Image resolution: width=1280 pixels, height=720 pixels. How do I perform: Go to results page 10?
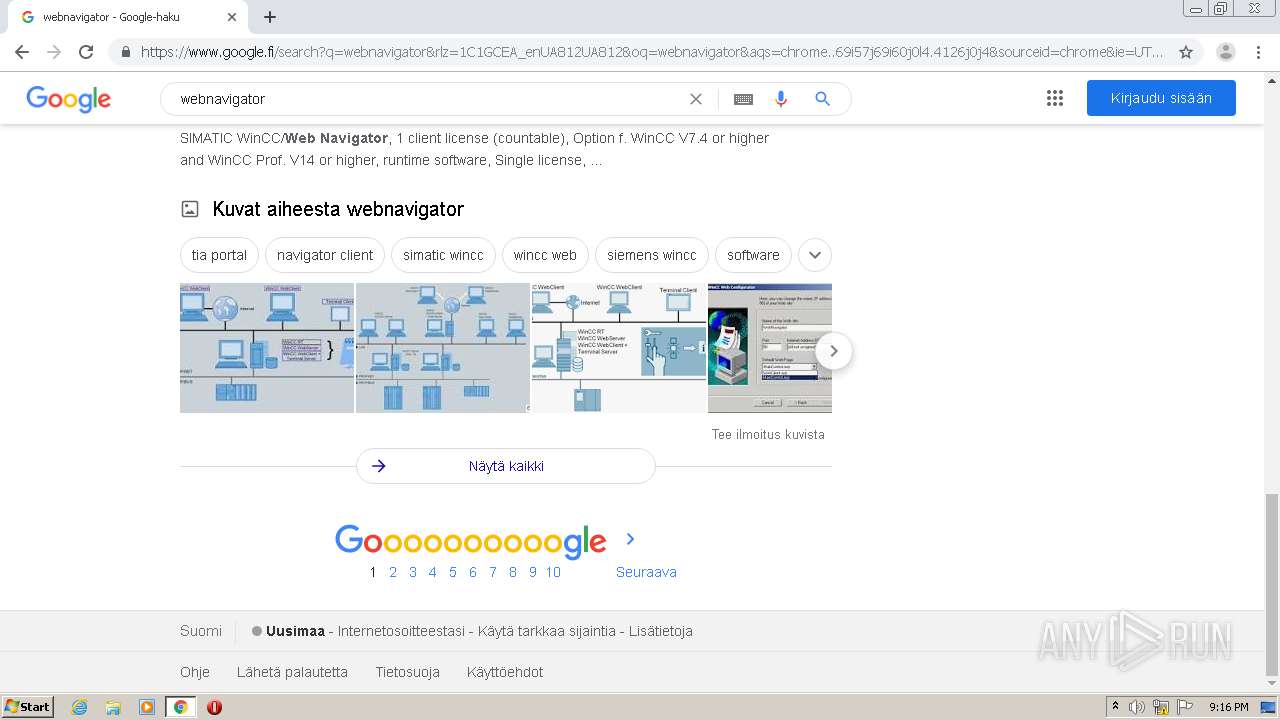tap(553, 572)
